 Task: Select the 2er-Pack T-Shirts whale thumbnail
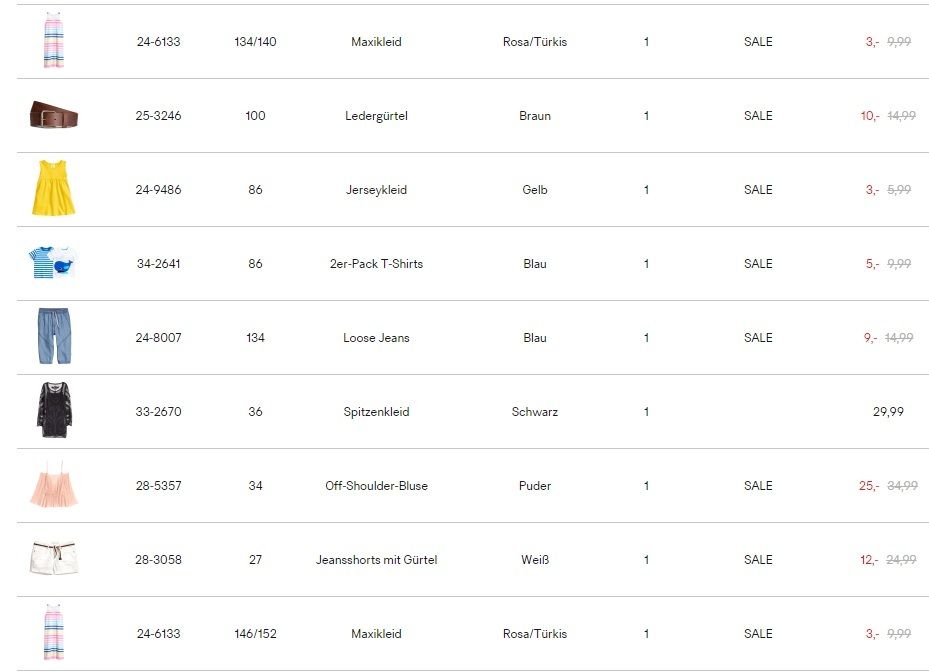[x=53, y=262]
